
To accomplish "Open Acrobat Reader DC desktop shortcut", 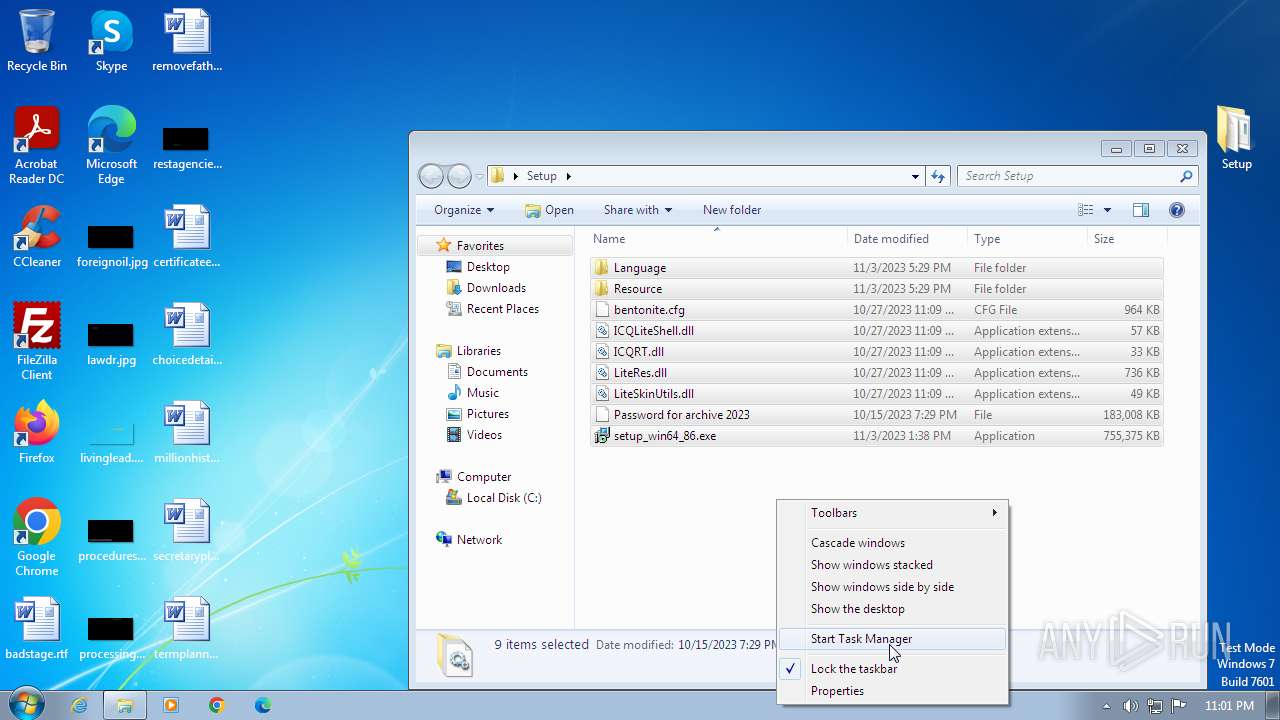I will click(x=37, y=146).
